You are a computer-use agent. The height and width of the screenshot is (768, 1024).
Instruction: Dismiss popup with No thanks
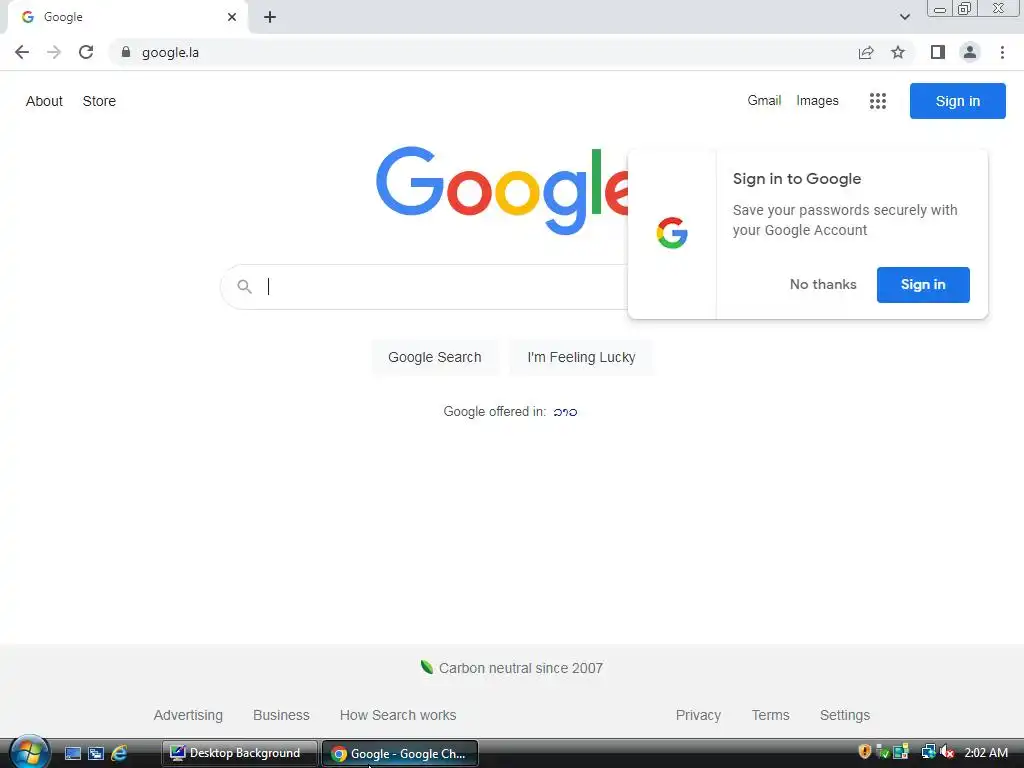pyautogui.click(x=823, y=285)
